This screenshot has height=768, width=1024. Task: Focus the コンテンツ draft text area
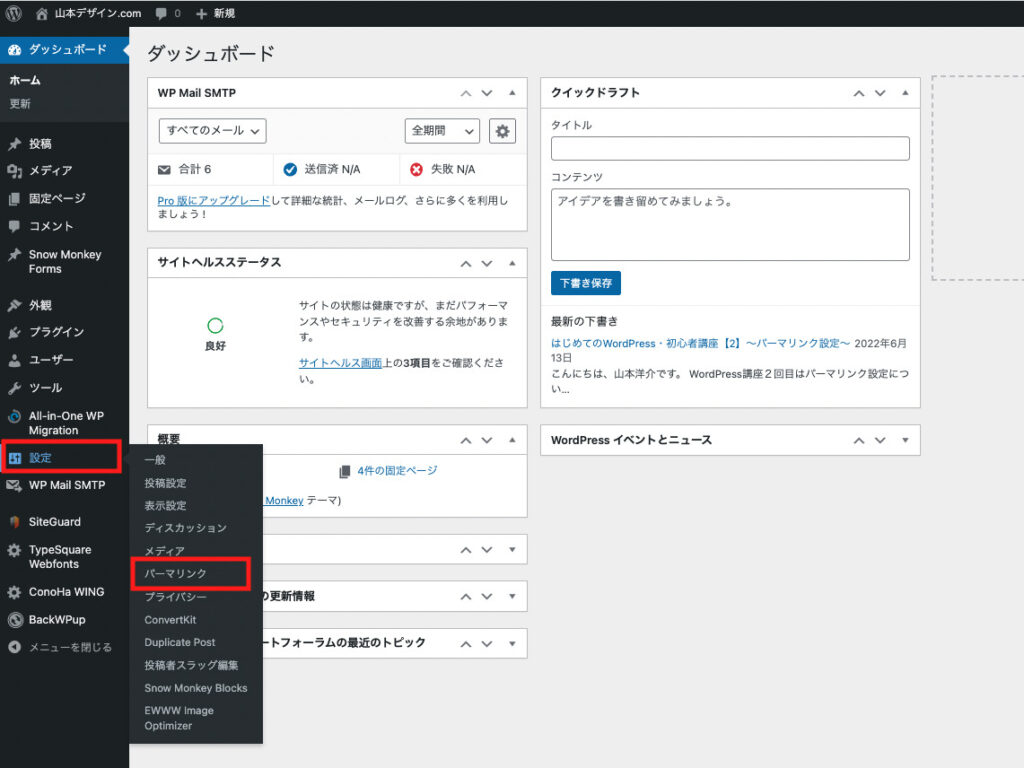[x=730, y=225]
